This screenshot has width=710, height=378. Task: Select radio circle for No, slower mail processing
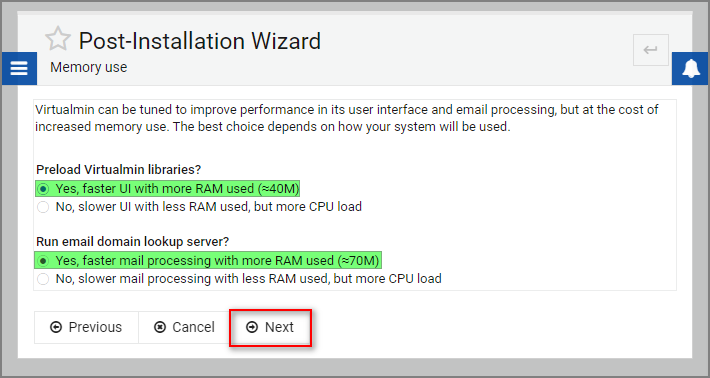point(43,279)
